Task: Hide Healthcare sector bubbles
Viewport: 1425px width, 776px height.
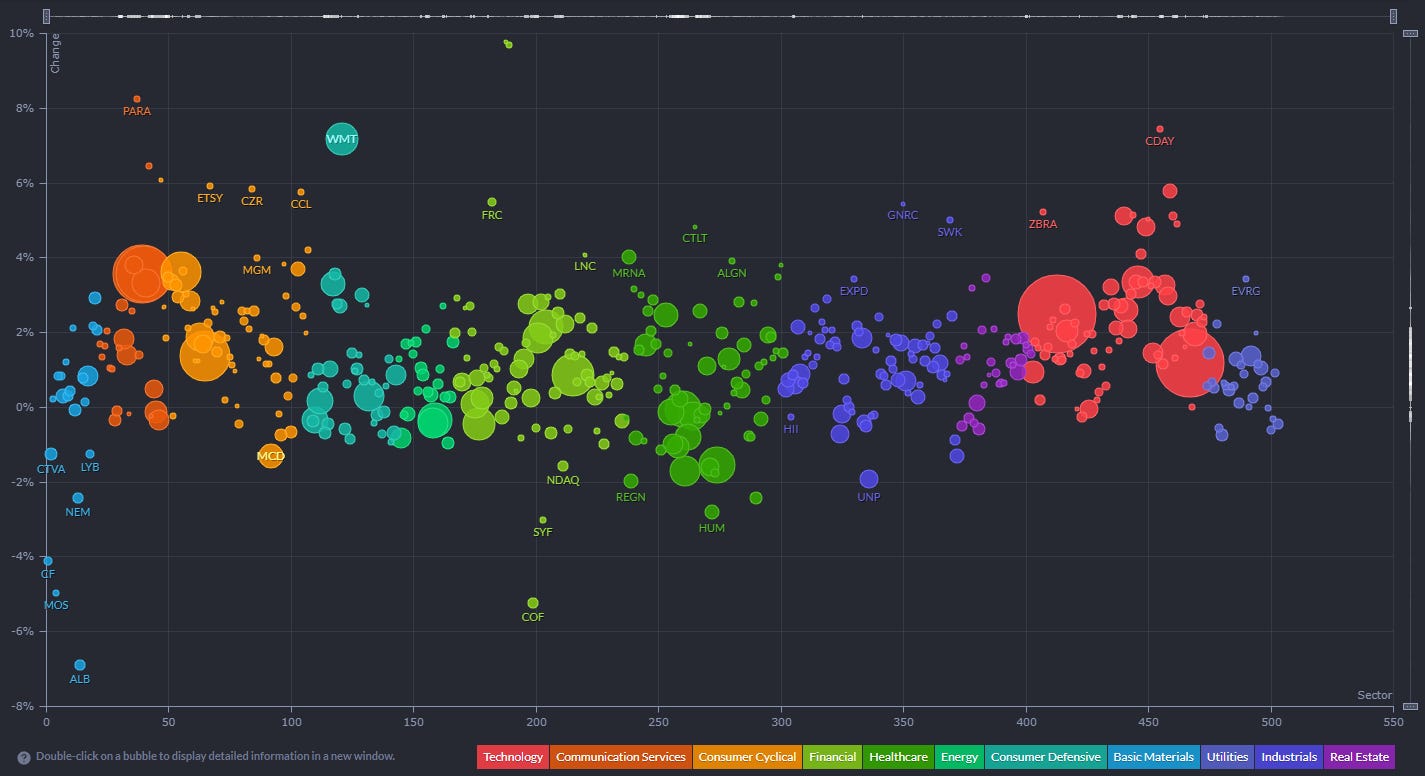Action: 898,757
